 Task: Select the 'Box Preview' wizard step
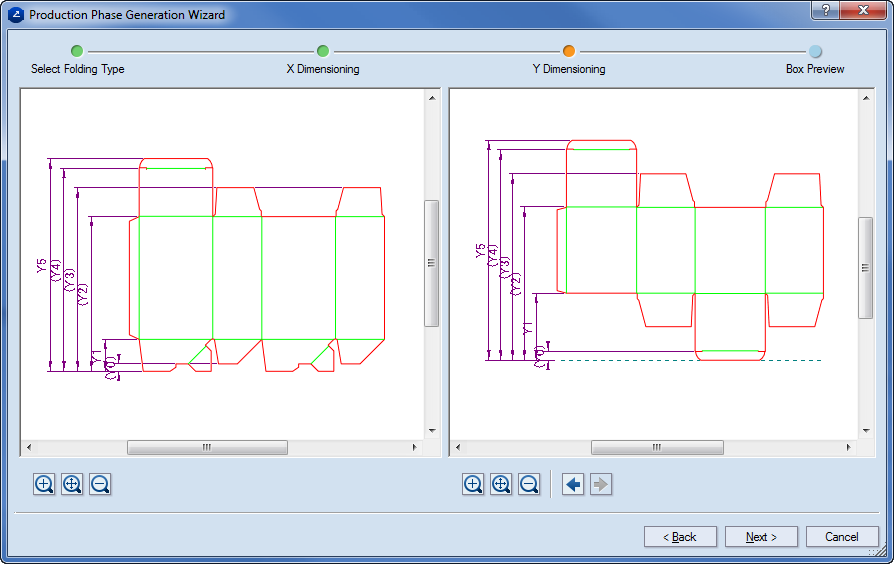[x=815, y=51]
